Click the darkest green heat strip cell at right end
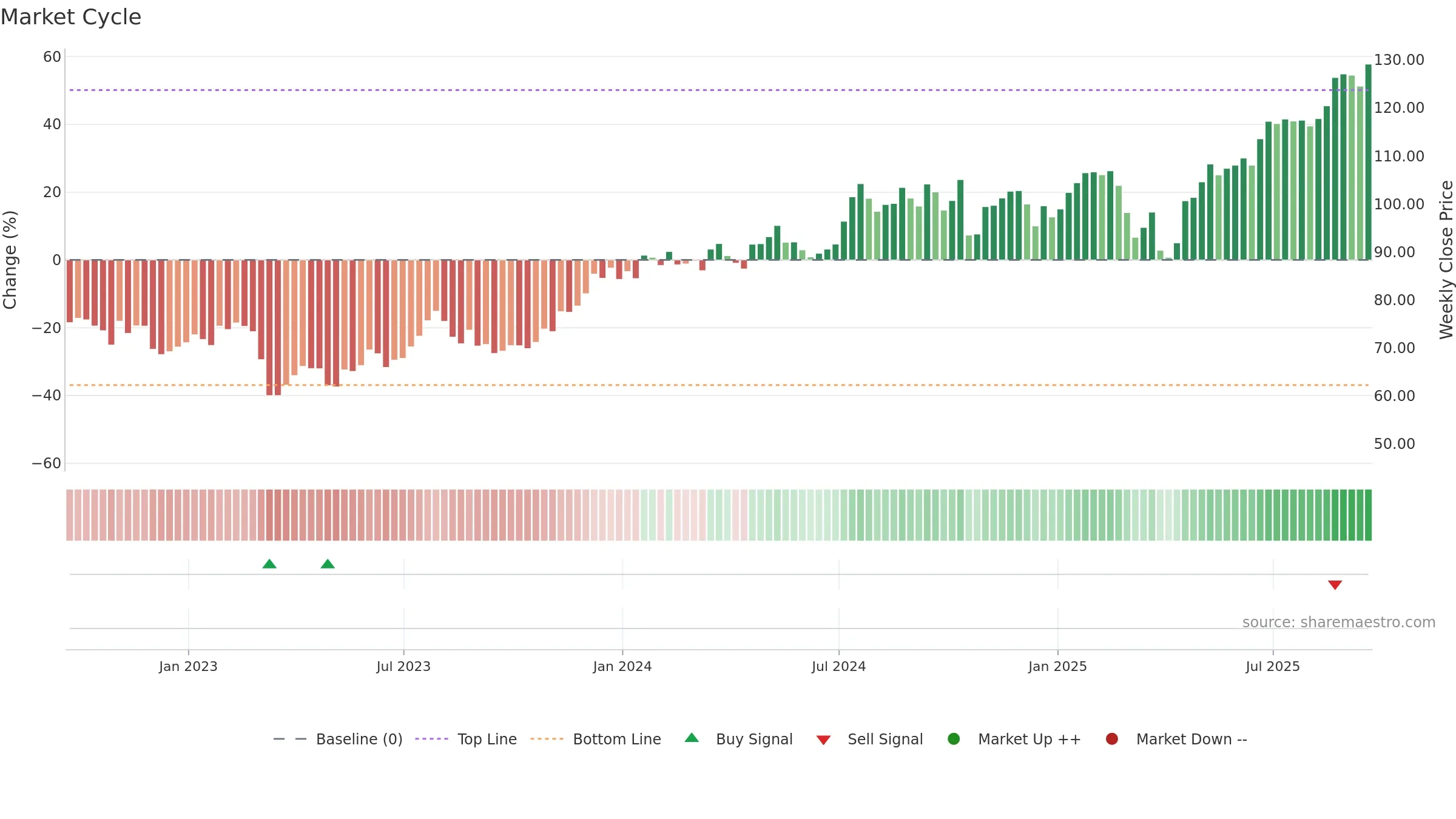1456x819 pixels. [x=1368, y=515]
